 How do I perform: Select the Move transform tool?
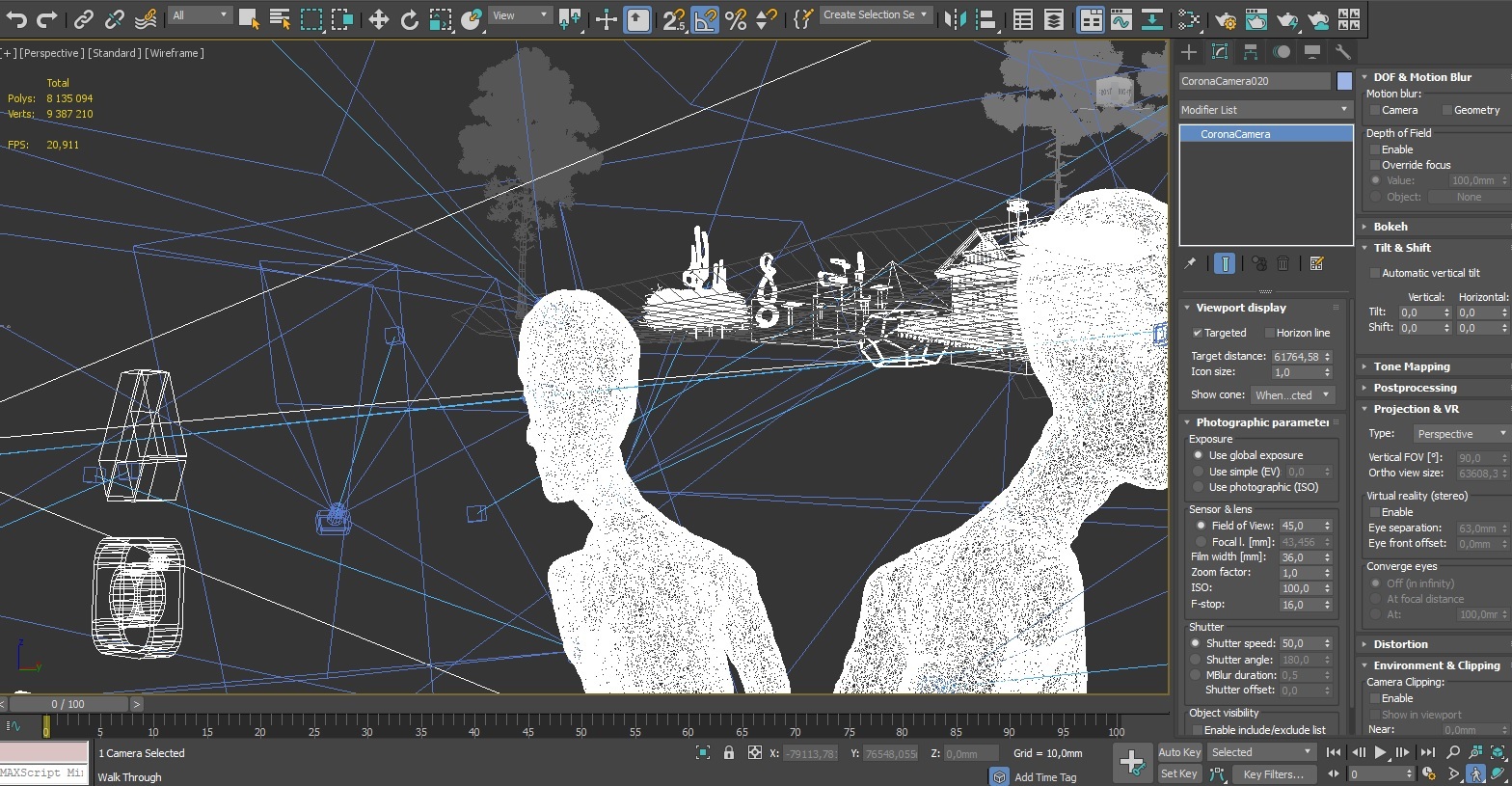coord(379,18)
